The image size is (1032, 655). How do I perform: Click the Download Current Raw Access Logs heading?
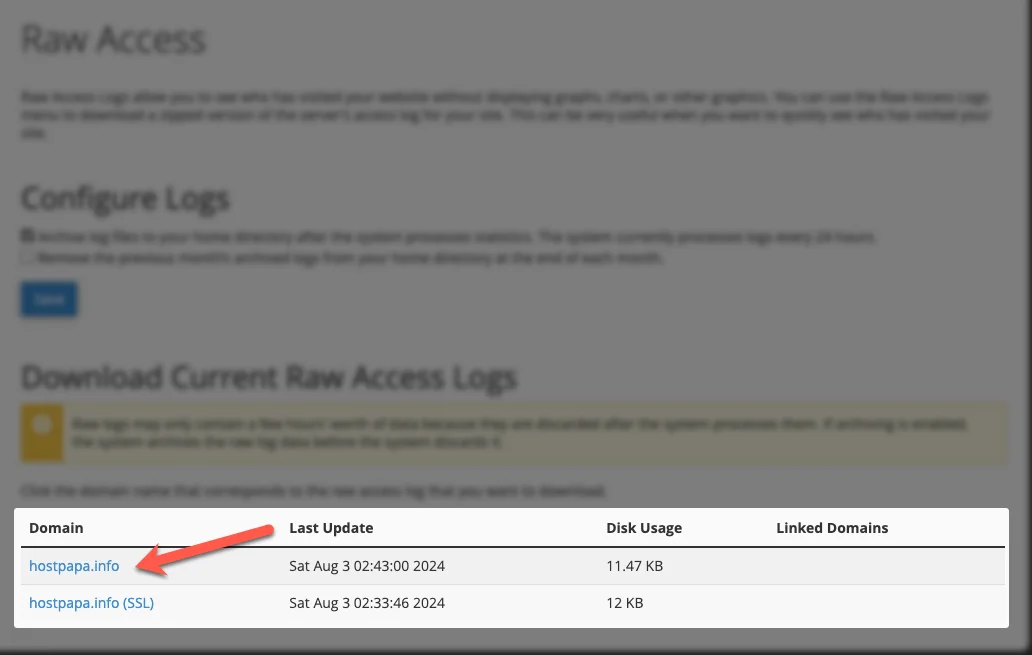click(x=269, y=378)
